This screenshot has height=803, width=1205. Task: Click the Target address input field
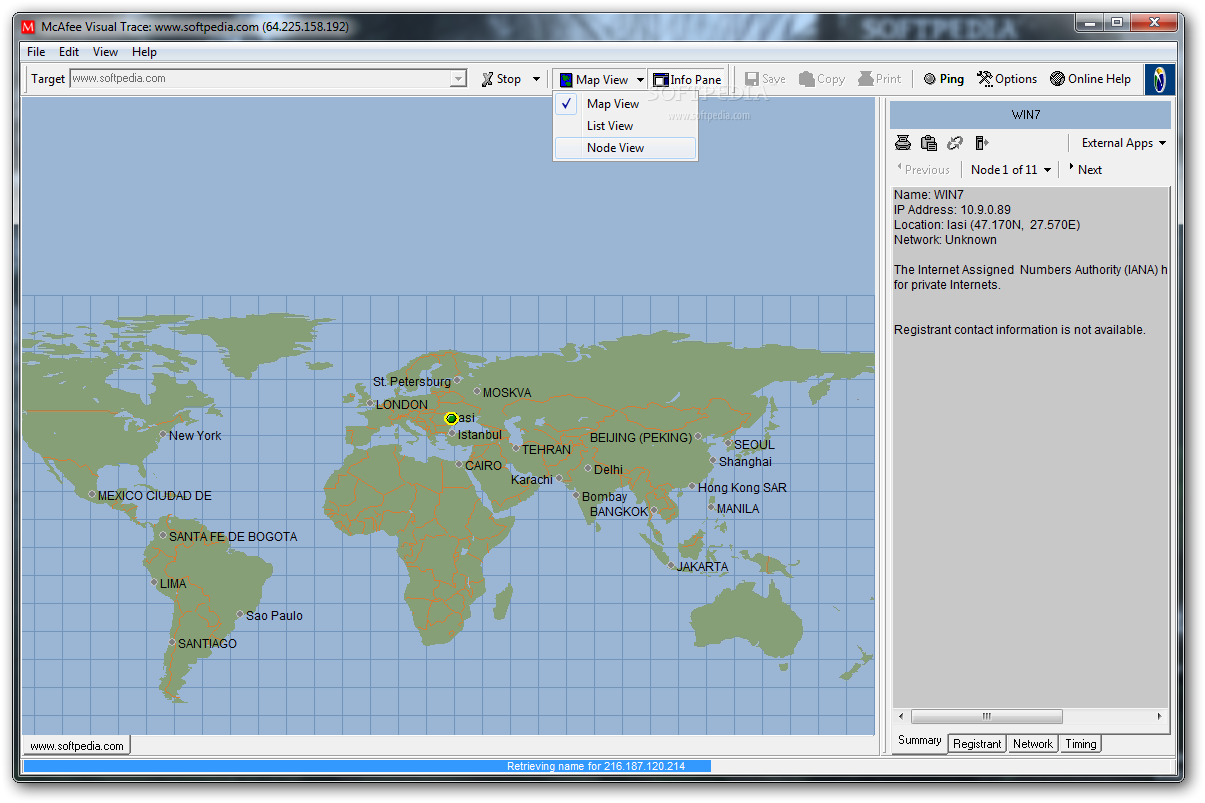click(x=259, y=78)
